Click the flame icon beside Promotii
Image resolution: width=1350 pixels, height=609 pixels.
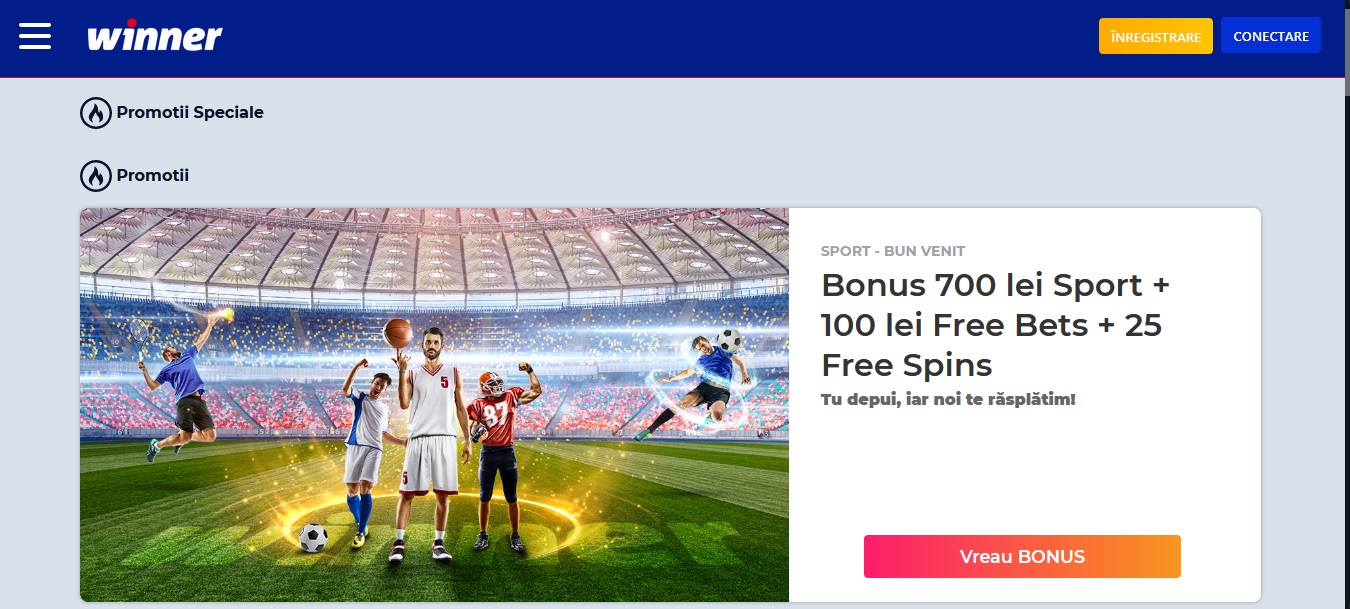(x=96, y=176)
